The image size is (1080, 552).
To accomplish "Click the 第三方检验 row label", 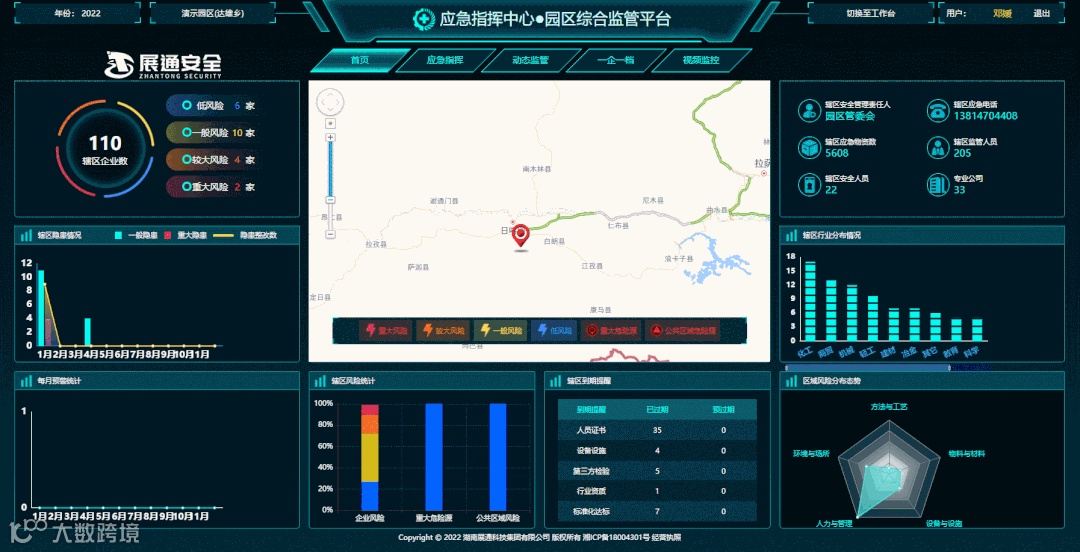I will (x=591, y=471).
